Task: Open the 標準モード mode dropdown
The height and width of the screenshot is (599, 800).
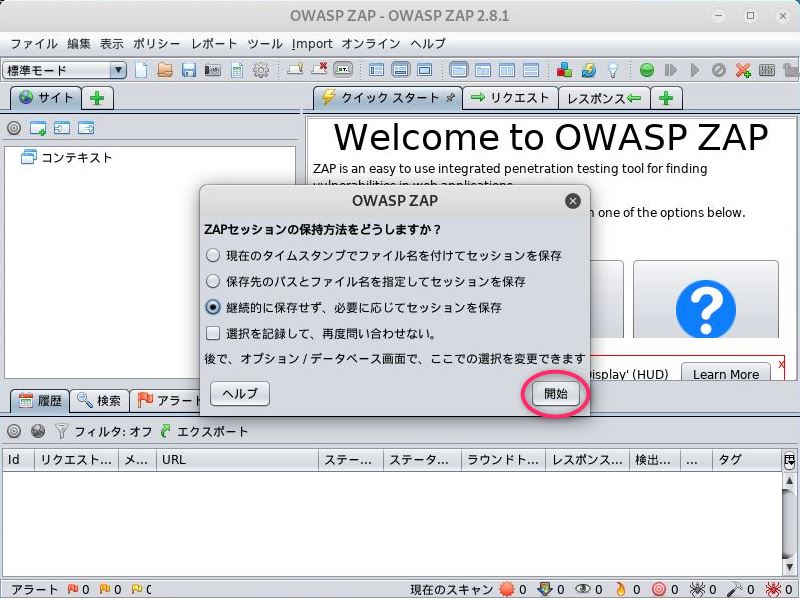Action: 64,70
